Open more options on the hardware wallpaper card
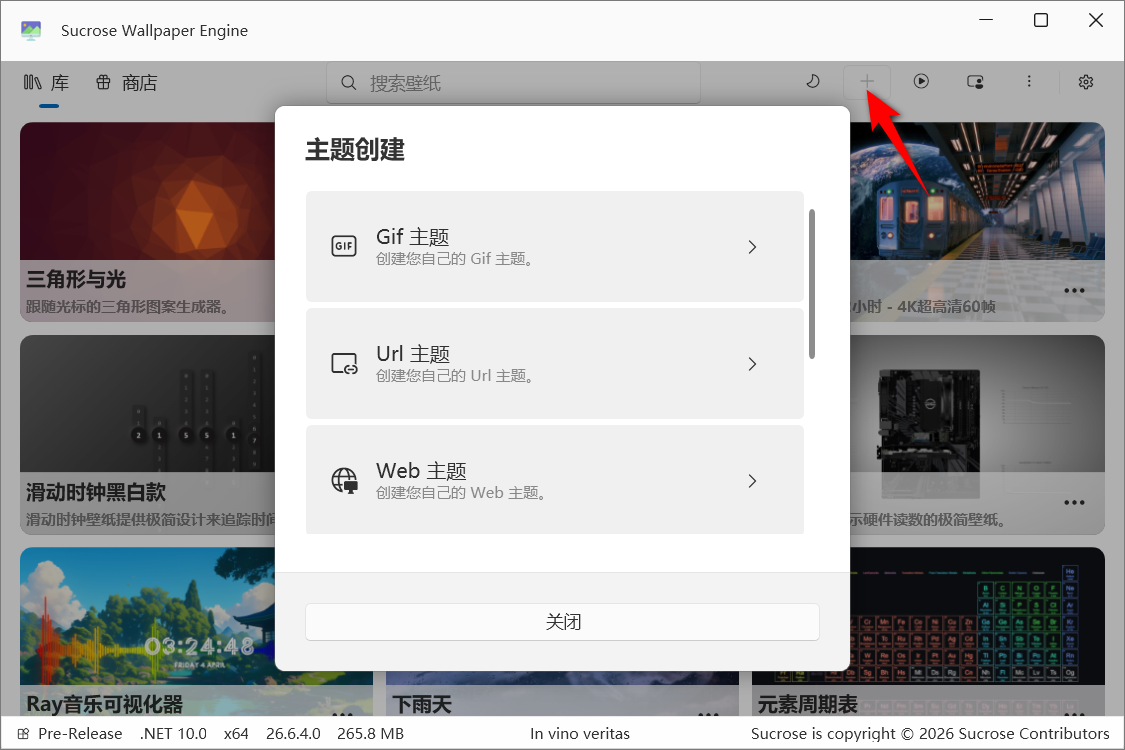 point(1074,502)
